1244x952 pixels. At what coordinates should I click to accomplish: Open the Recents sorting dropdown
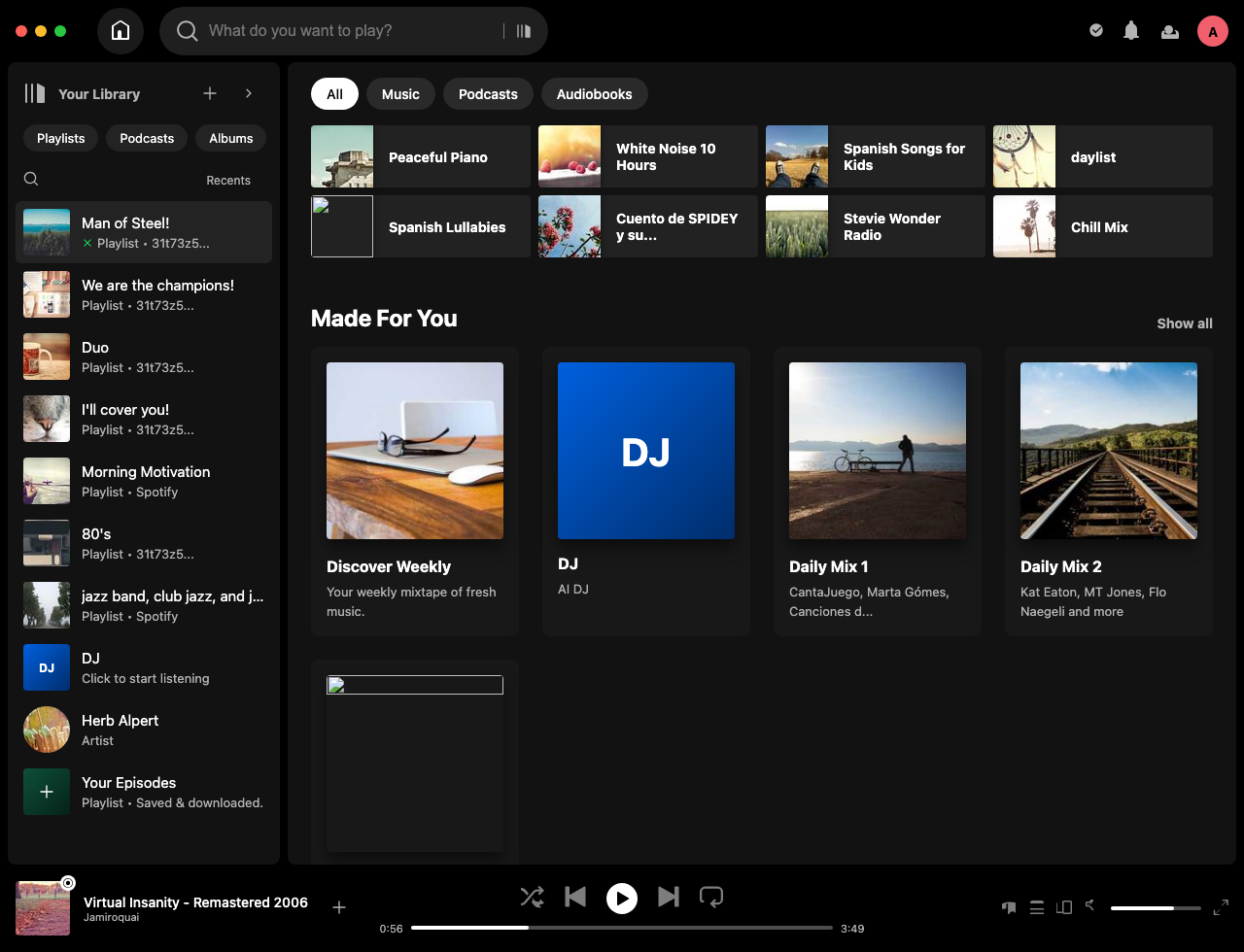click(x=228, y=180)
